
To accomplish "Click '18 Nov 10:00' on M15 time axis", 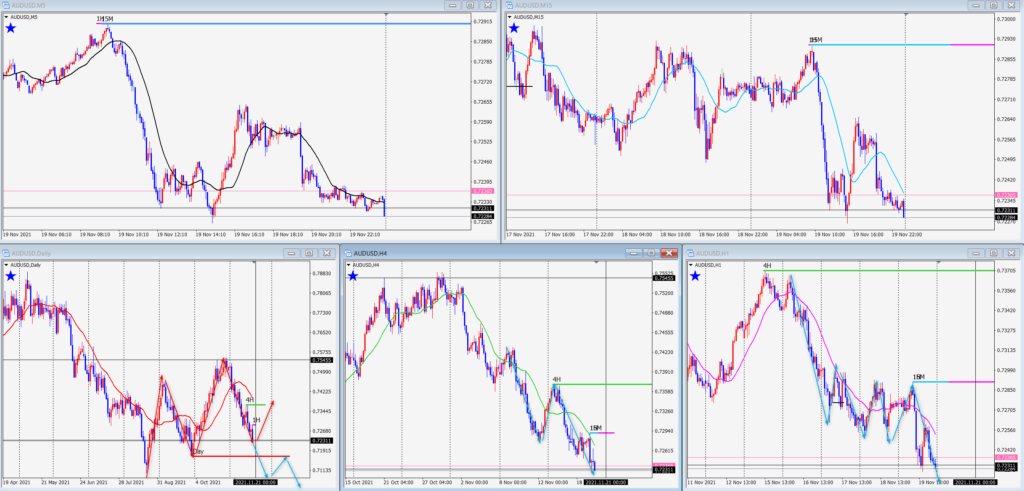I will (674, 233).
